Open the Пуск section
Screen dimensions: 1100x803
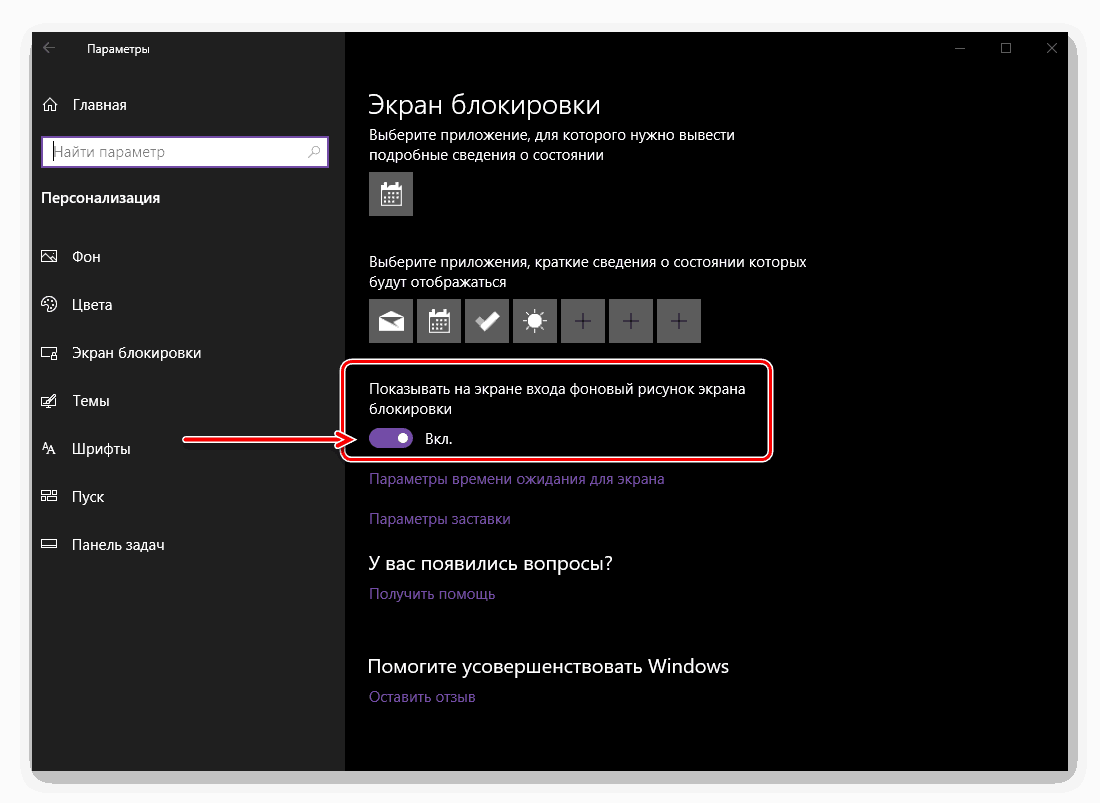pos(88,497)
